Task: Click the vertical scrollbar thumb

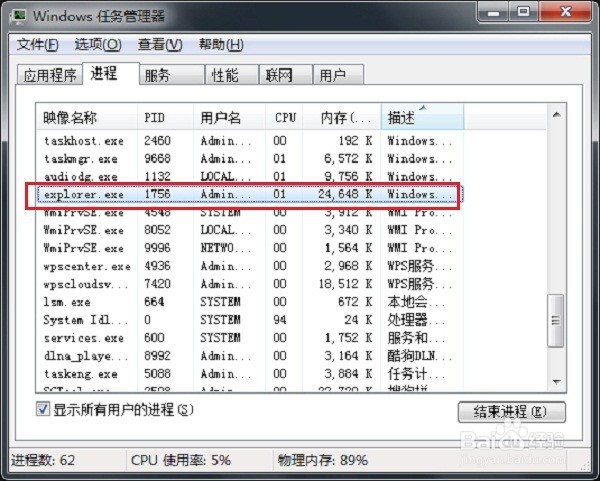Action: click(556, 321)
